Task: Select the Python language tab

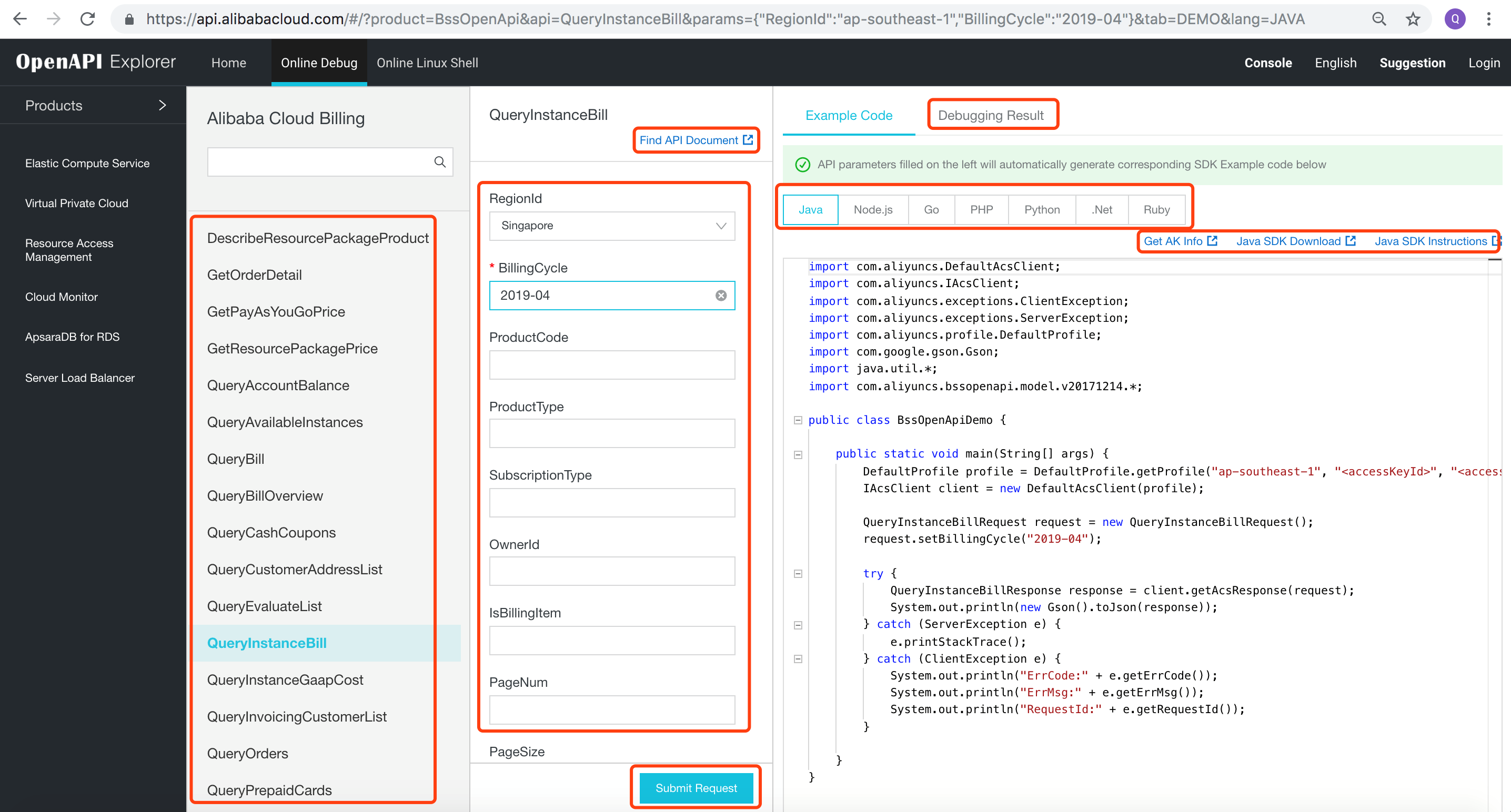Action: (x=1042, y=210)
